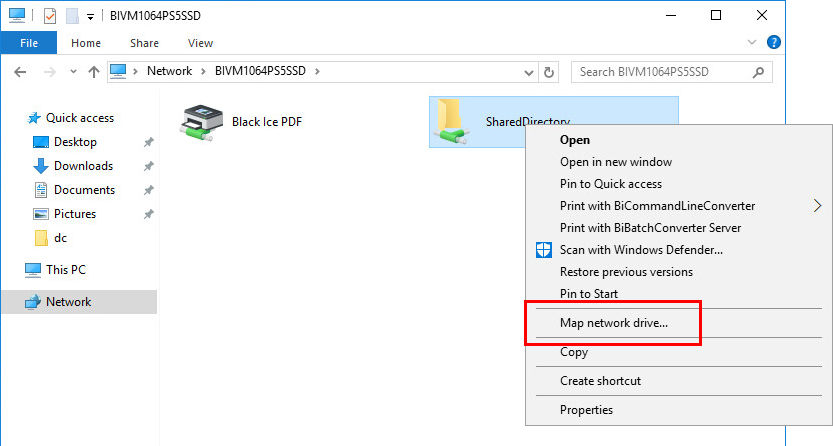833x446 pixels.
Task: Switch to the View ribbon tab
Action: coord(200,43)
